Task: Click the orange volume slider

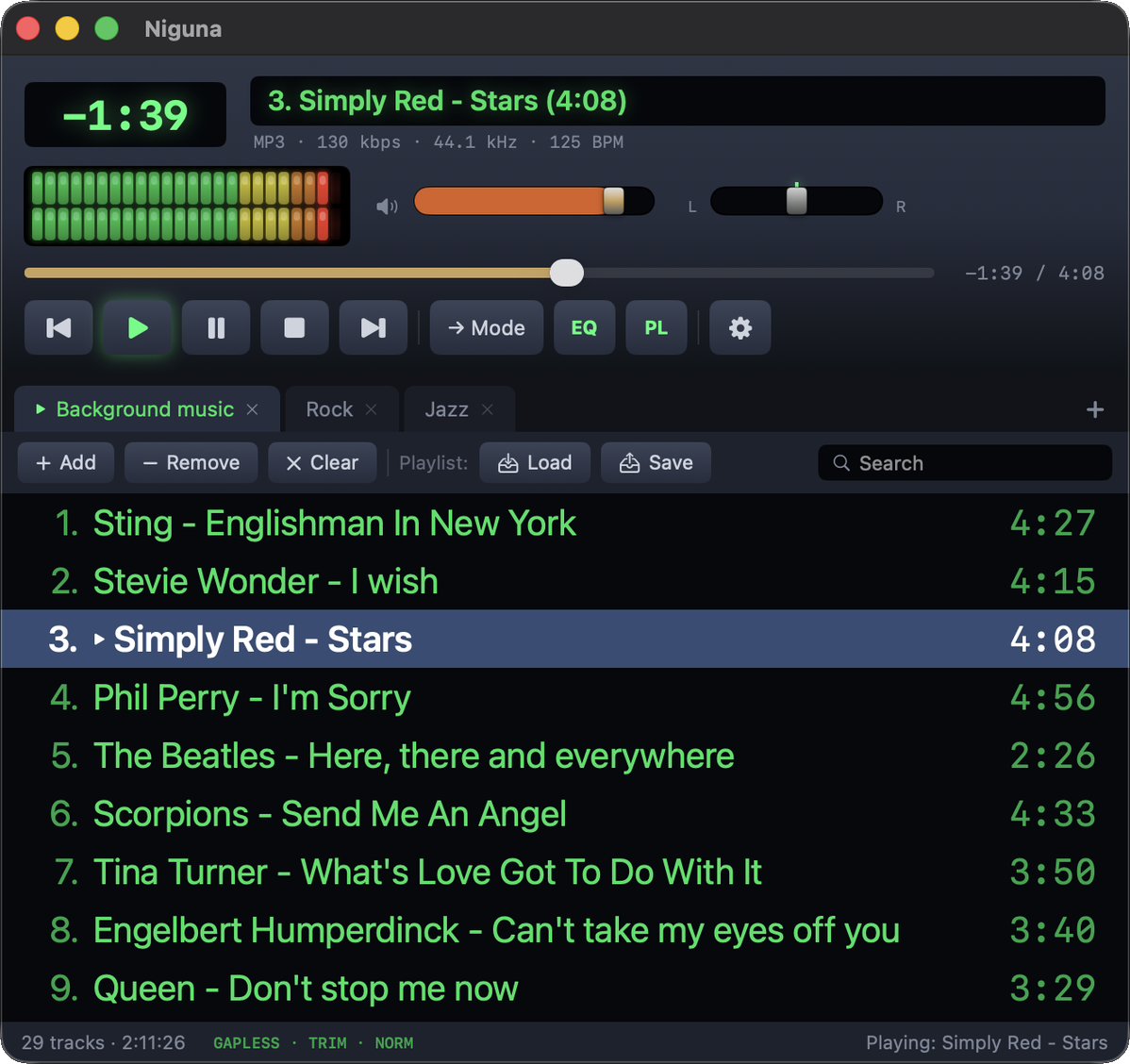Action: (x=534, y=201)
